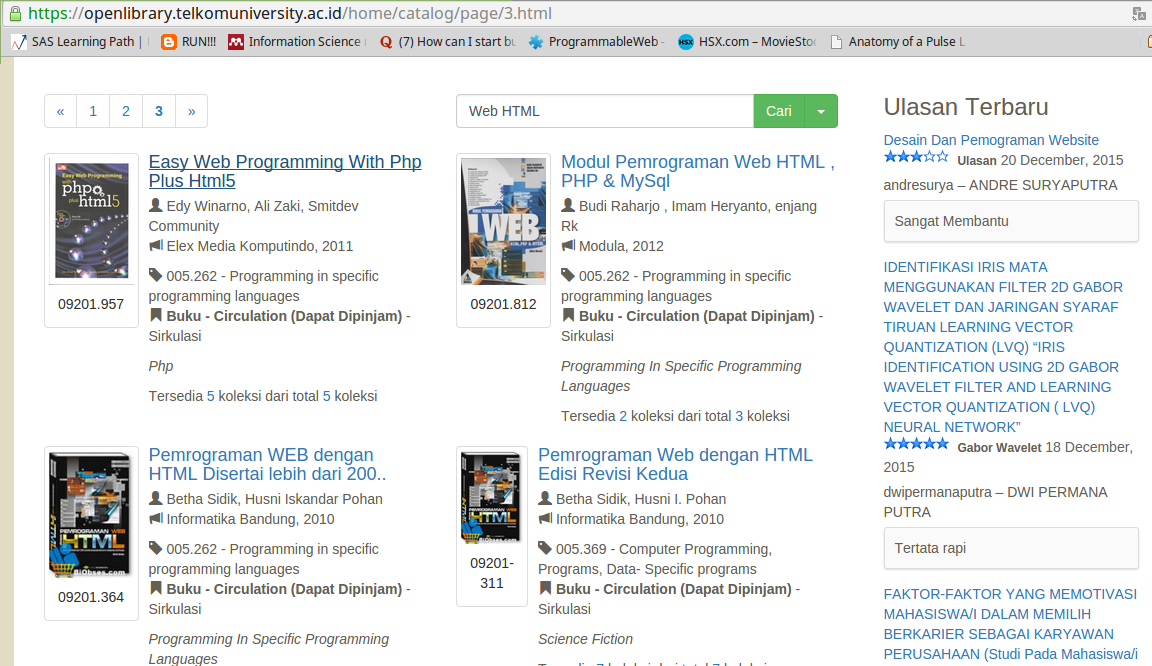Click total count 3 in Modul Pemrograman entry
The height and width of the screenshot is (666, 1152).
pyautogui.click(x=739, y=415)
